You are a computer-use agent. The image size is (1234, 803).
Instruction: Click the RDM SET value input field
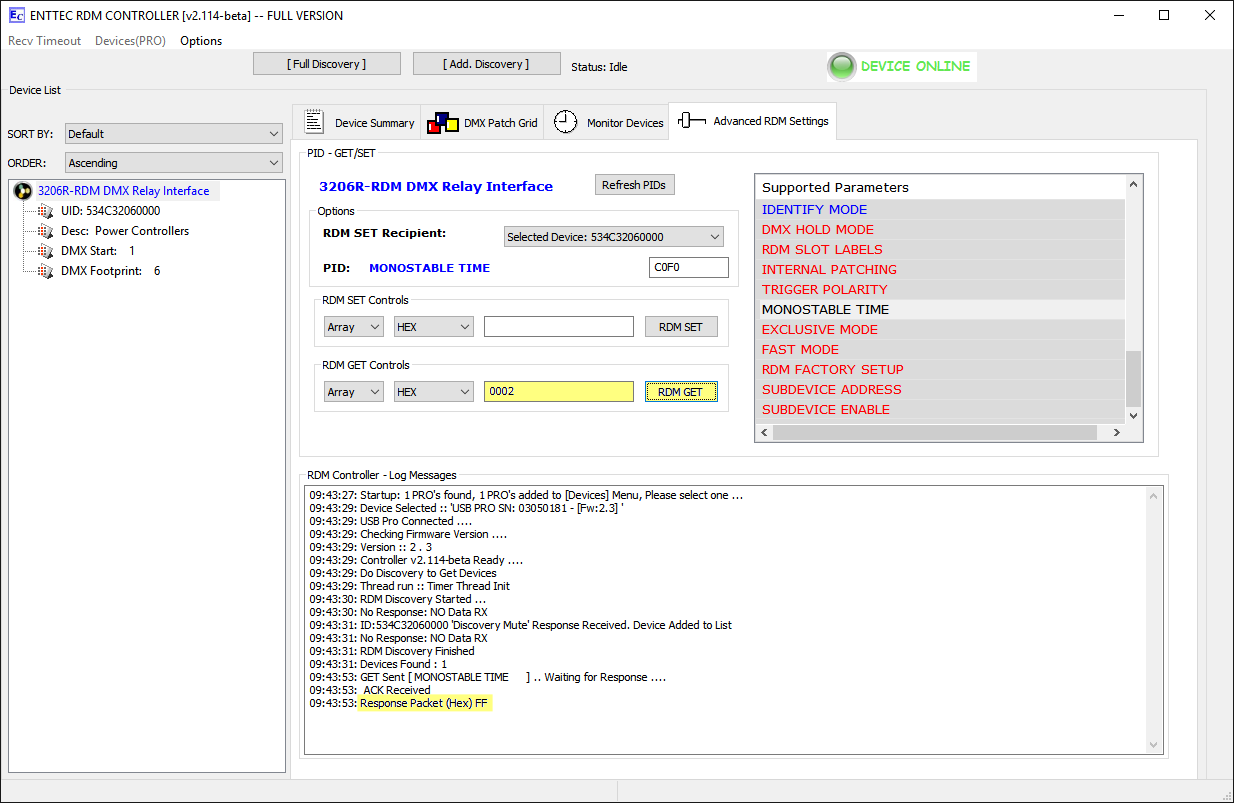pos(558,327)
